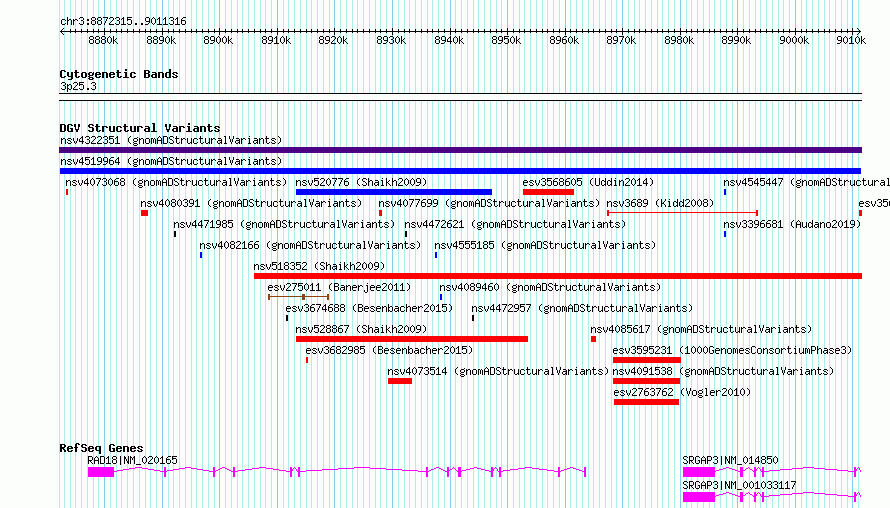This screenshot has width=890, height=508.
Task: Select the red esv2763762 variant bar
Action: pyautogui.click(x=646, y=402)
